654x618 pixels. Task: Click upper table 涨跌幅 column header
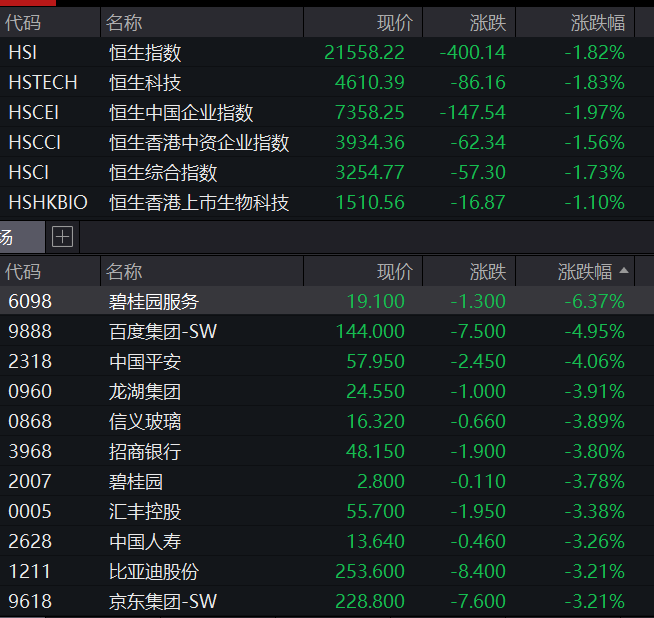tap(598, 22)
